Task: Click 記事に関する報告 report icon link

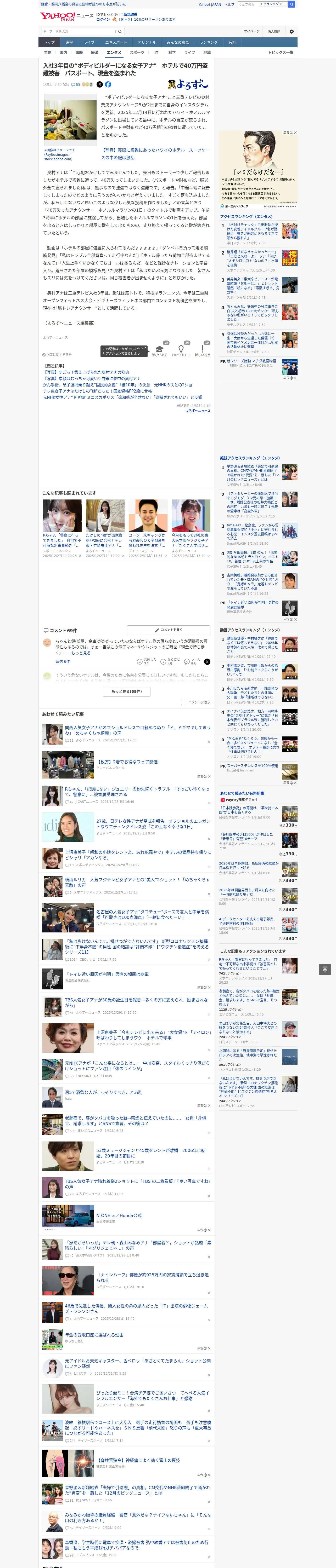Action: (57, 354)
